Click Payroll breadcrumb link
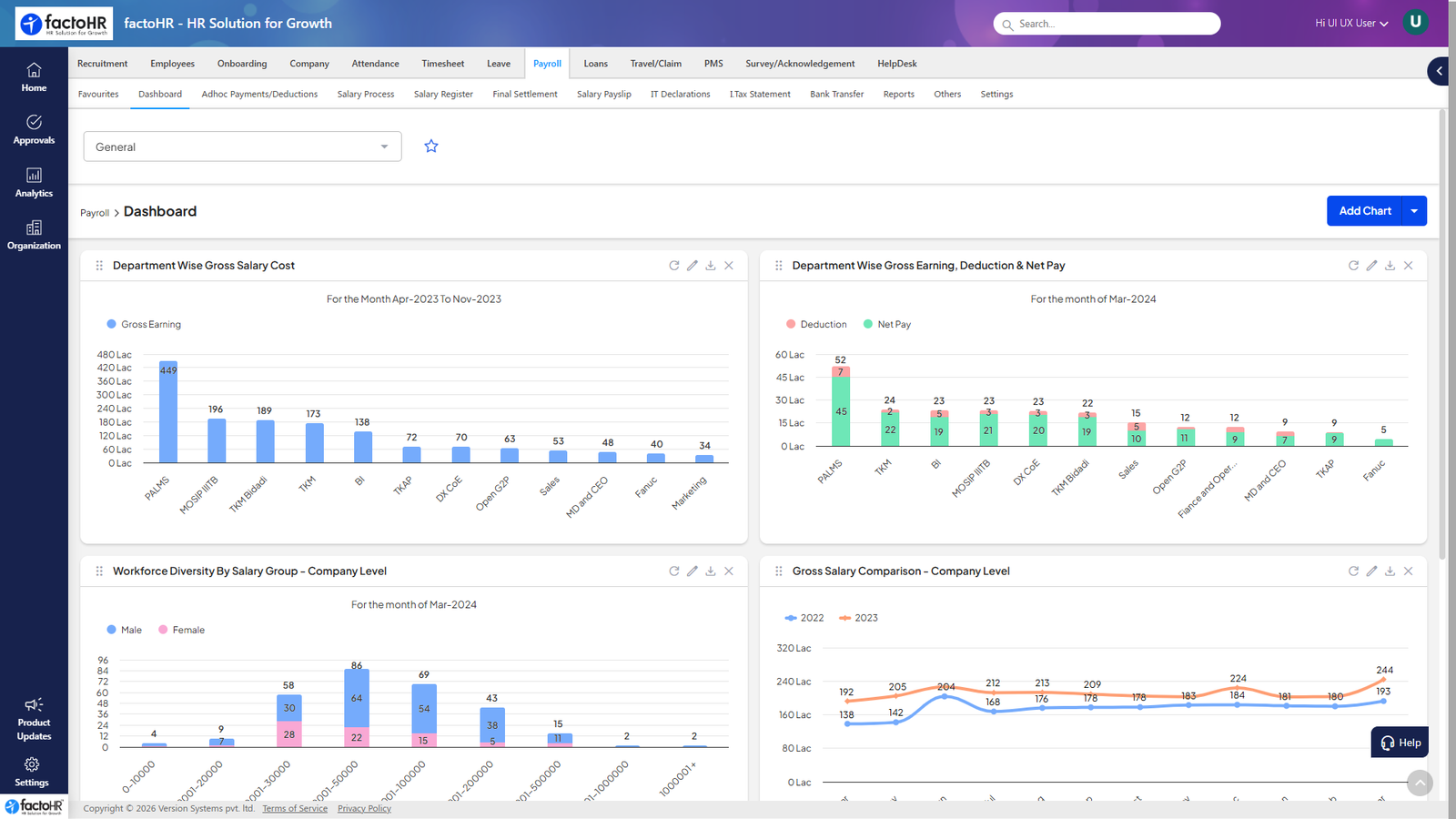Image resolution: width=1456 pixels, height=819 pixels. pyautogui.click(x=95, y=213)
